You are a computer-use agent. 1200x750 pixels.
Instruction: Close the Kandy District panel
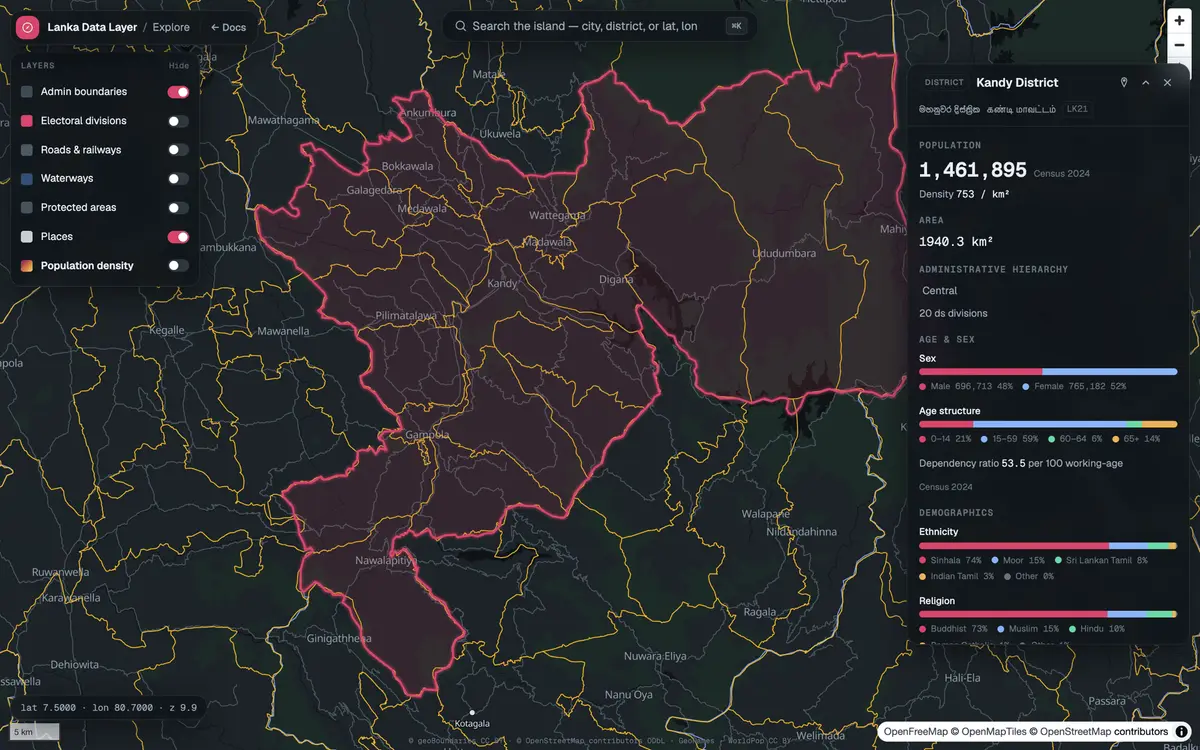[1167, 83]
